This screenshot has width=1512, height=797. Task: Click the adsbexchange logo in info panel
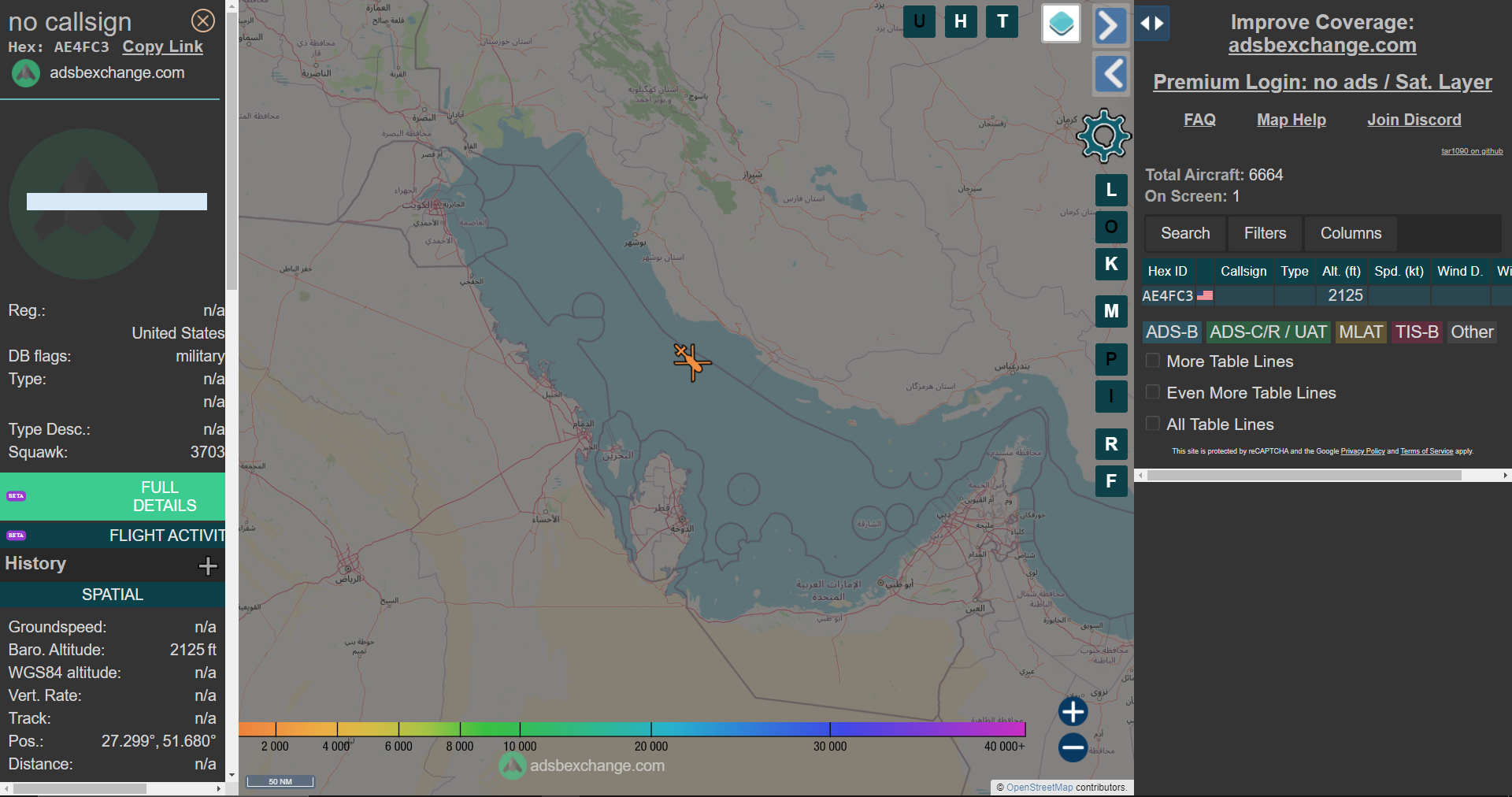tap(25, 73)
